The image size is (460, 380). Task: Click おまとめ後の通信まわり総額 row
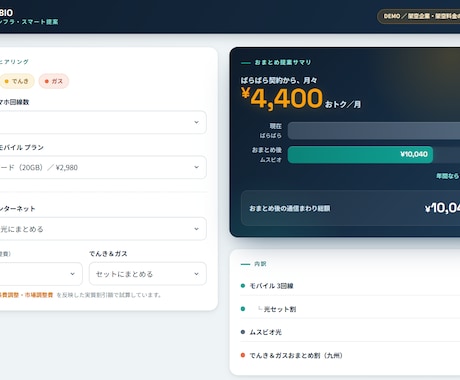350,208
